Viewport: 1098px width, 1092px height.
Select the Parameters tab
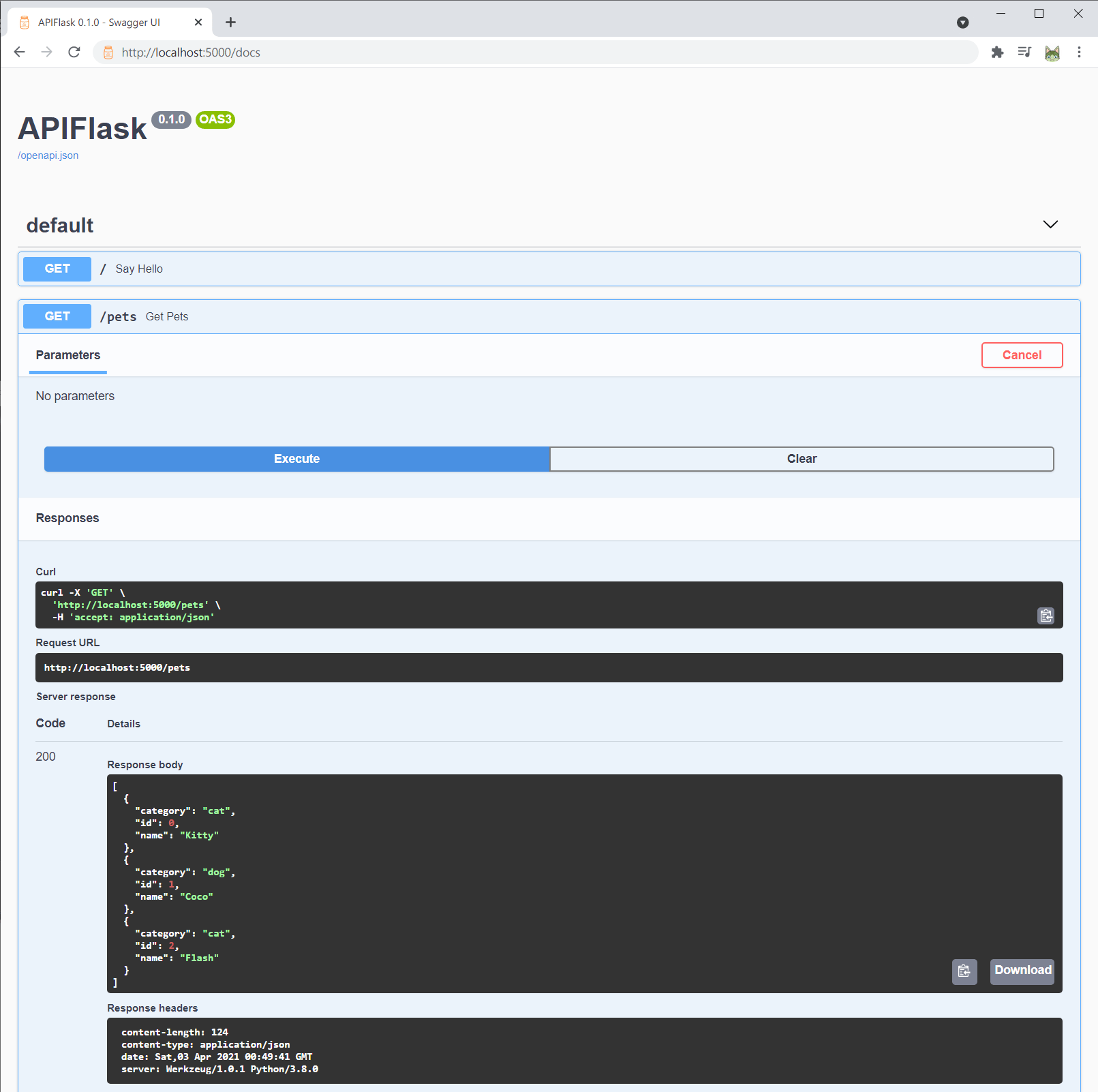click(68, 355)
